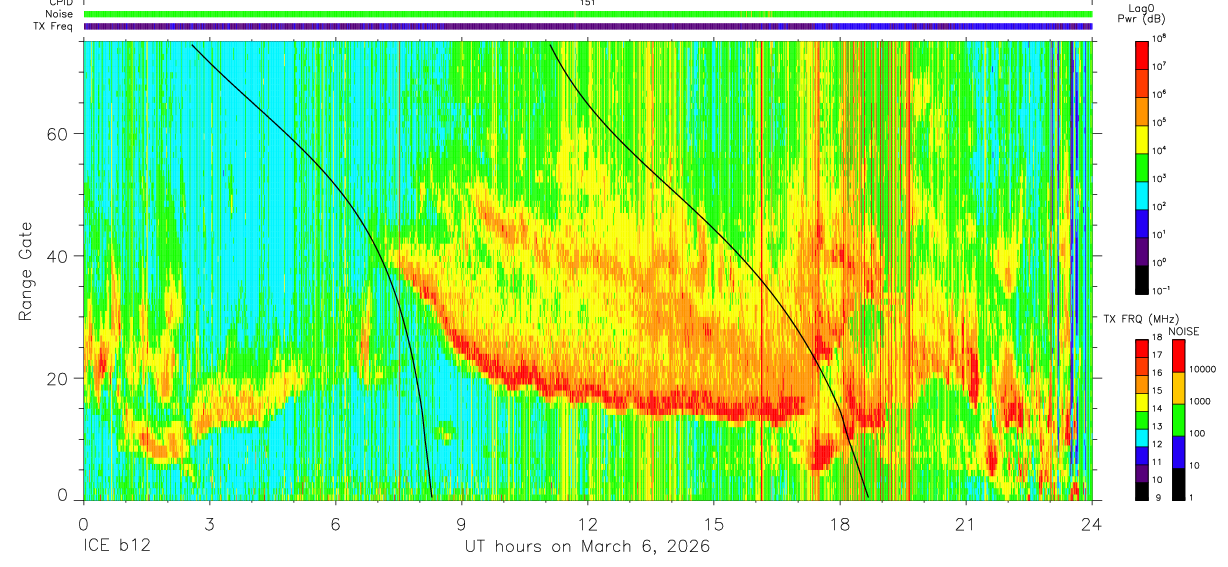Click the red segment of Lag0 Pwr colorbar
Viewport: 1228px width, 567px height.
[1142, 54]
